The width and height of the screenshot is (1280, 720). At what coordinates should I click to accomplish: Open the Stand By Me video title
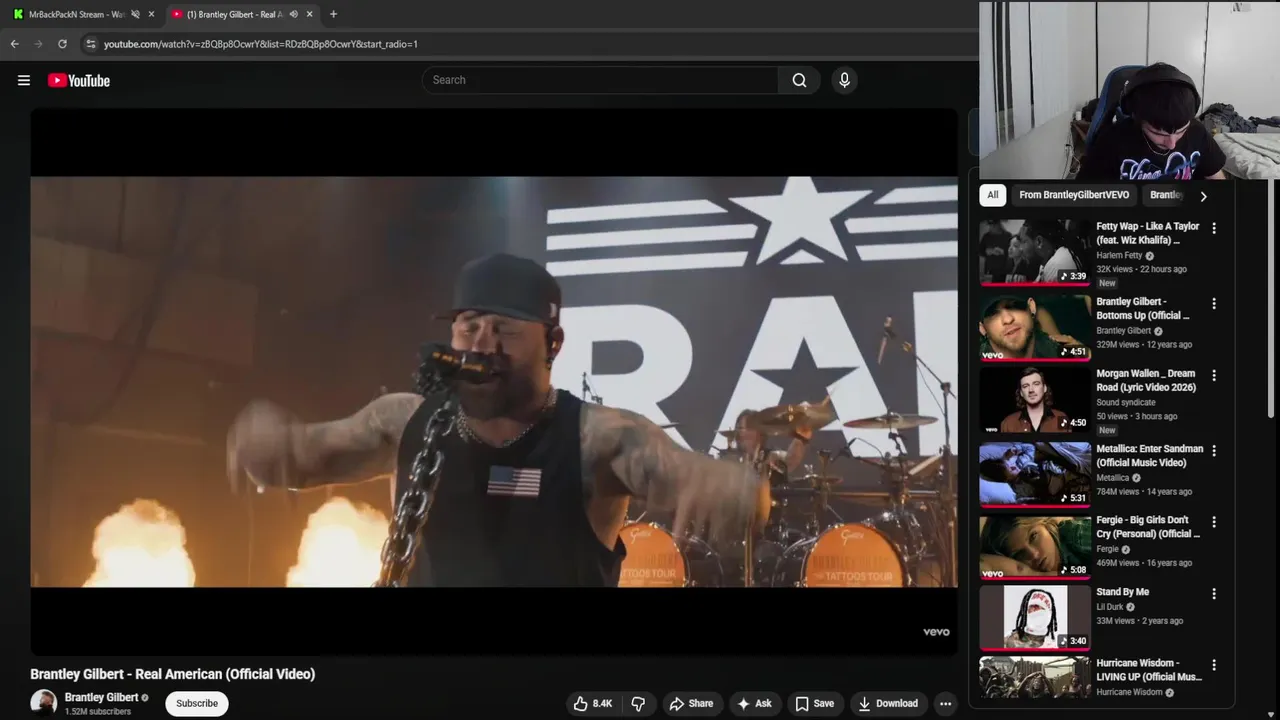(x=1122, y=592)
